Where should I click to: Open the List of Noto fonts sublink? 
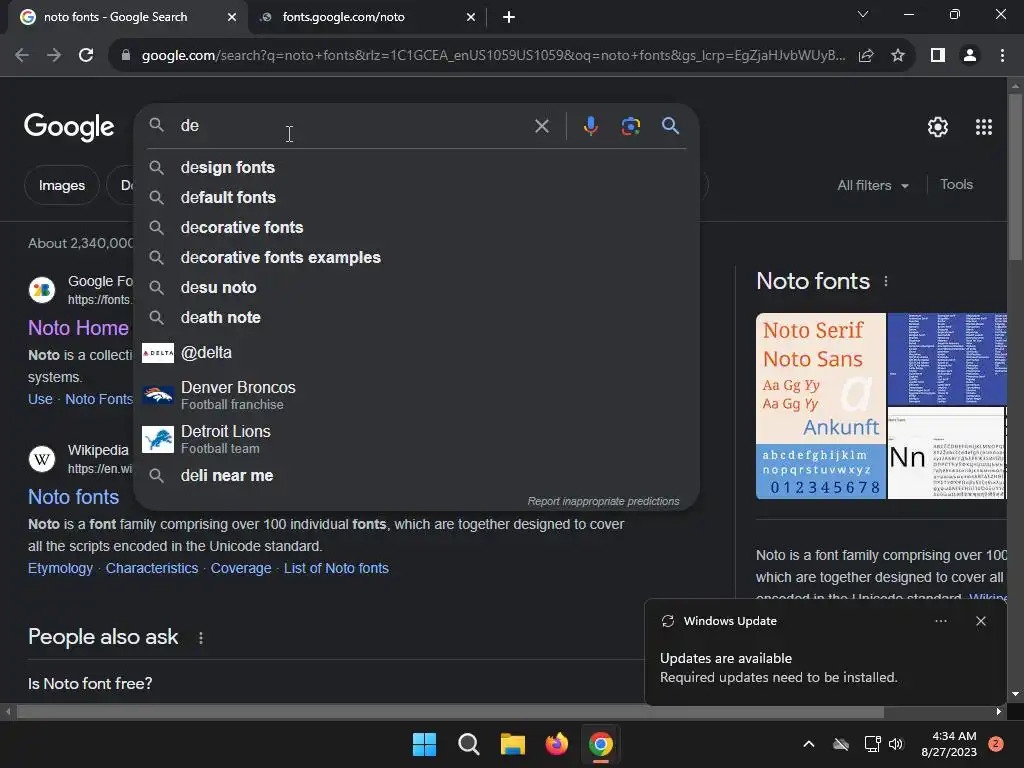(x=336, y=569)
